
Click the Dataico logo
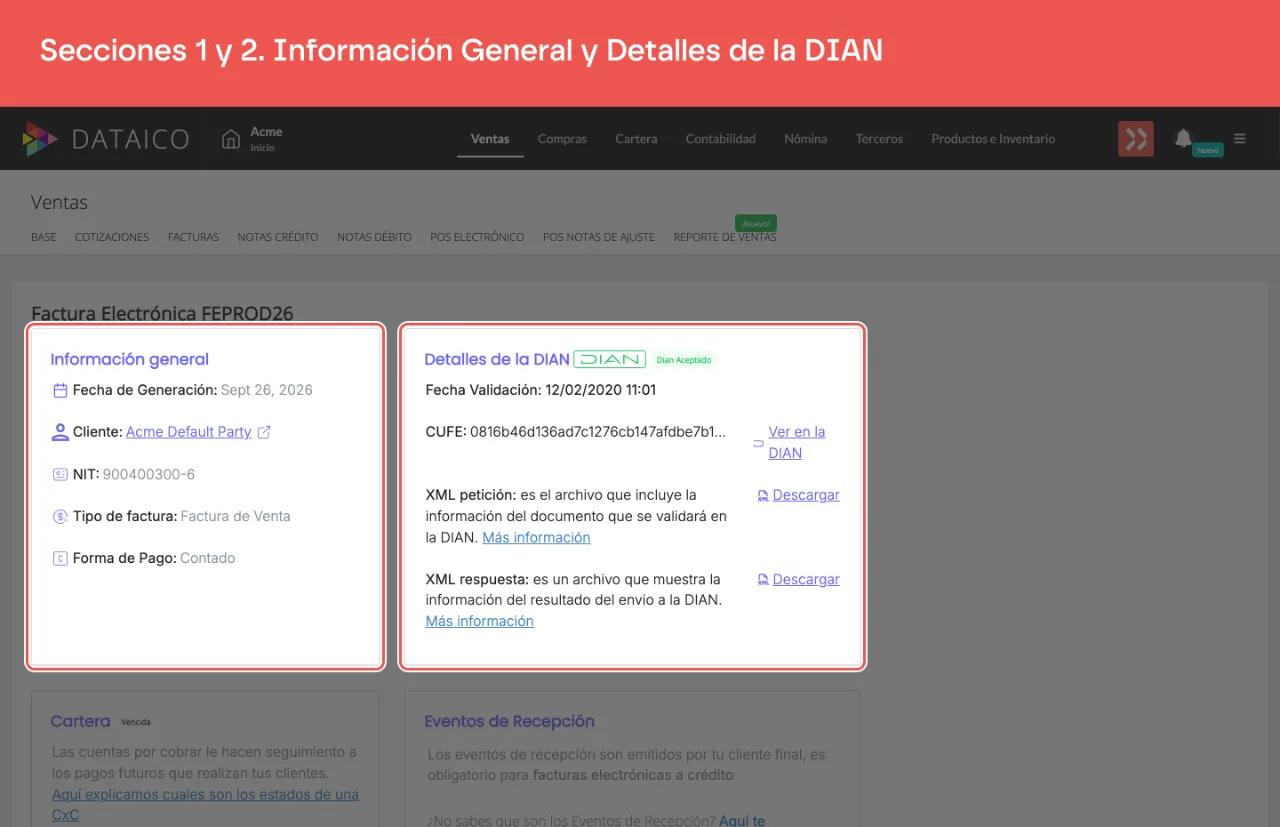(106, 139)
